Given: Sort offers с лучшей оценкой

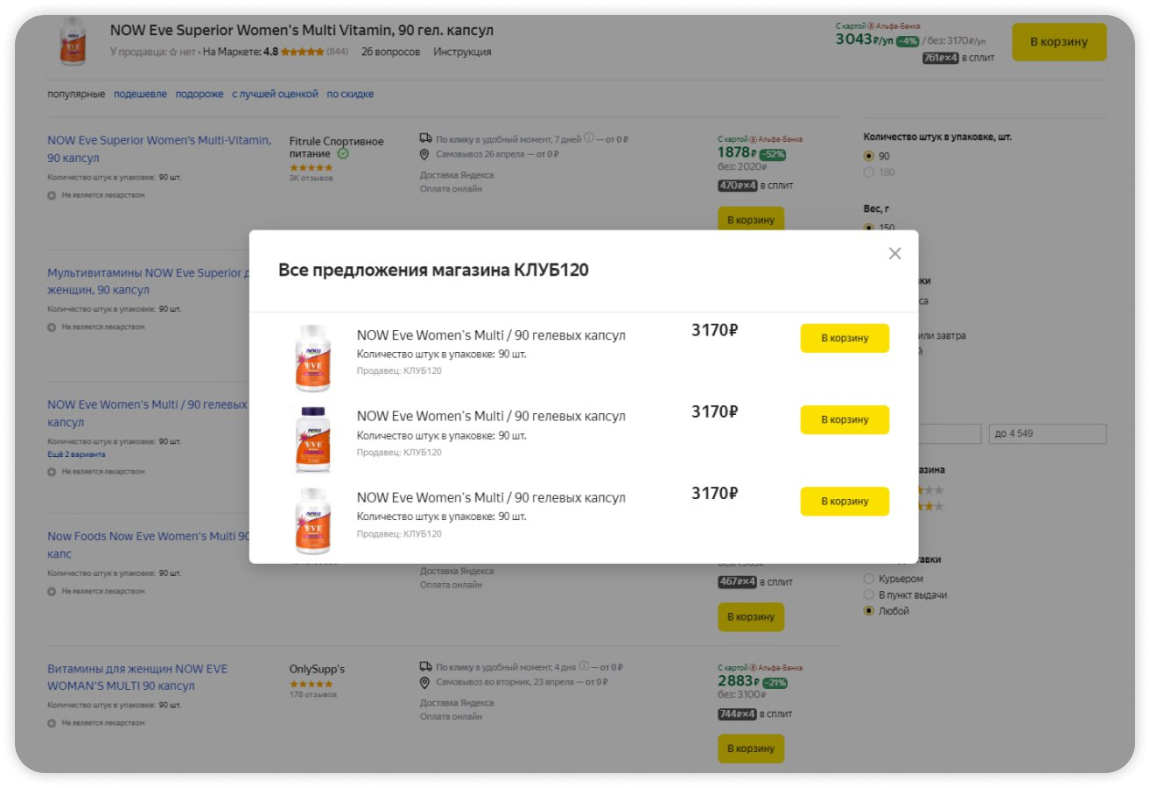Looking at the screenshot, I should click(x=275, y=94).
